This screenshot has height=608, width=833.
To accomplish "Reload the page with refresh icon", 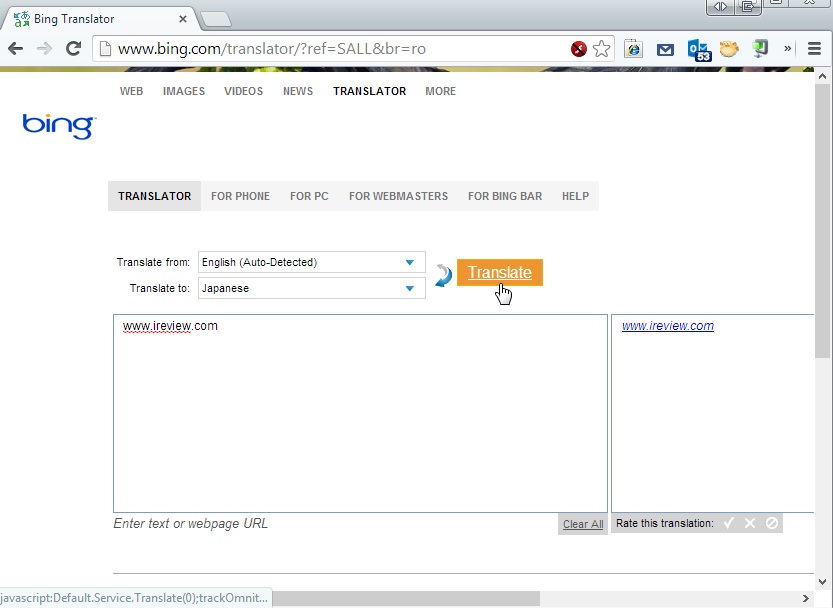I will pos(73,49).
